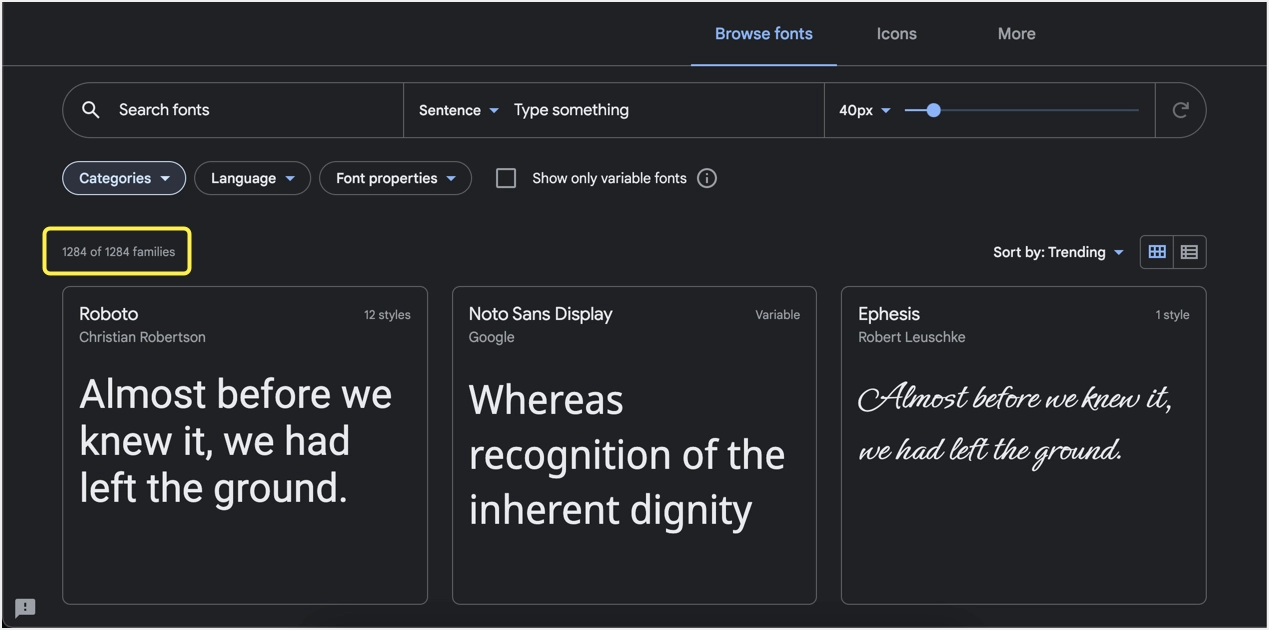Viewport: 1269px width, 630px height.
Task: Click the font size slider handle
Action: pyautogui.click(x=933, y=110)
